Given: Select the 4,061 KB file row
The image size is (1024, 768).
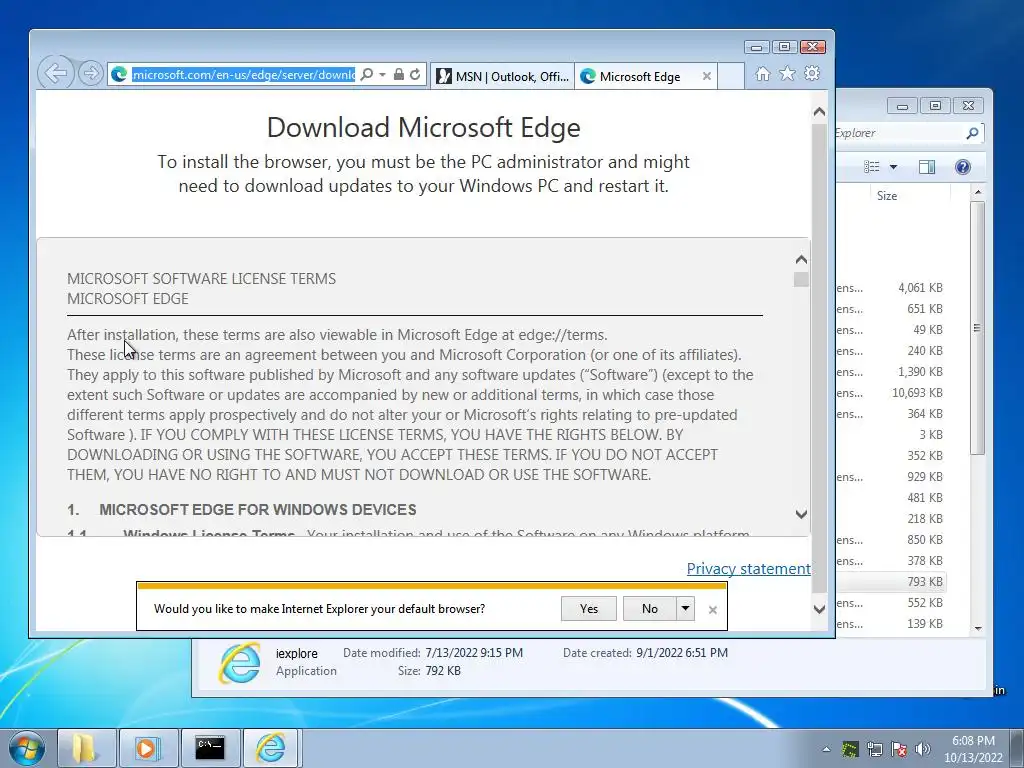Looking at the screenshot, I should pyautogui.click(x=891, y=287).
